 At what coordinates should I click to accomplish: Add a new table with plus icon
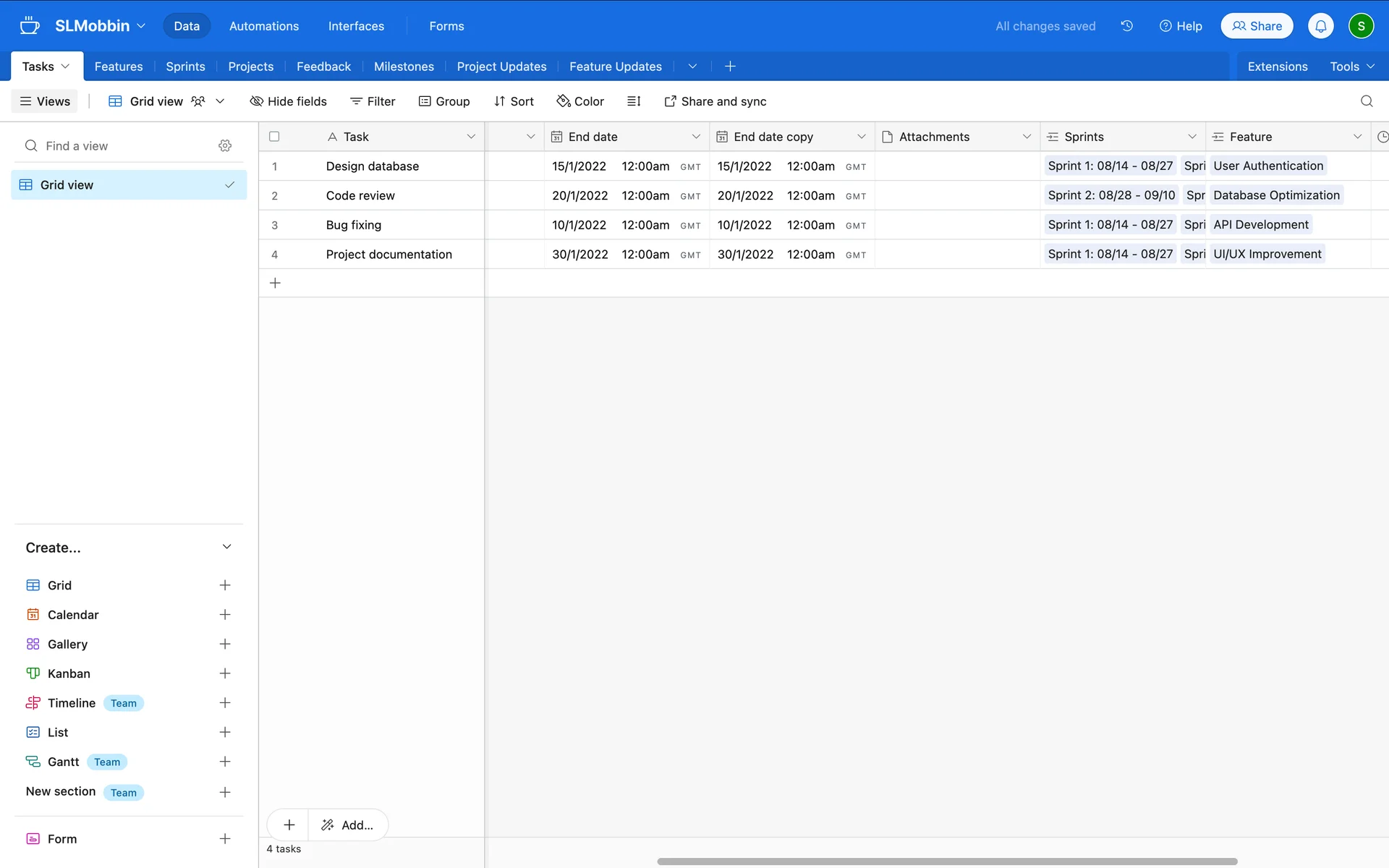tap(730, 67)
